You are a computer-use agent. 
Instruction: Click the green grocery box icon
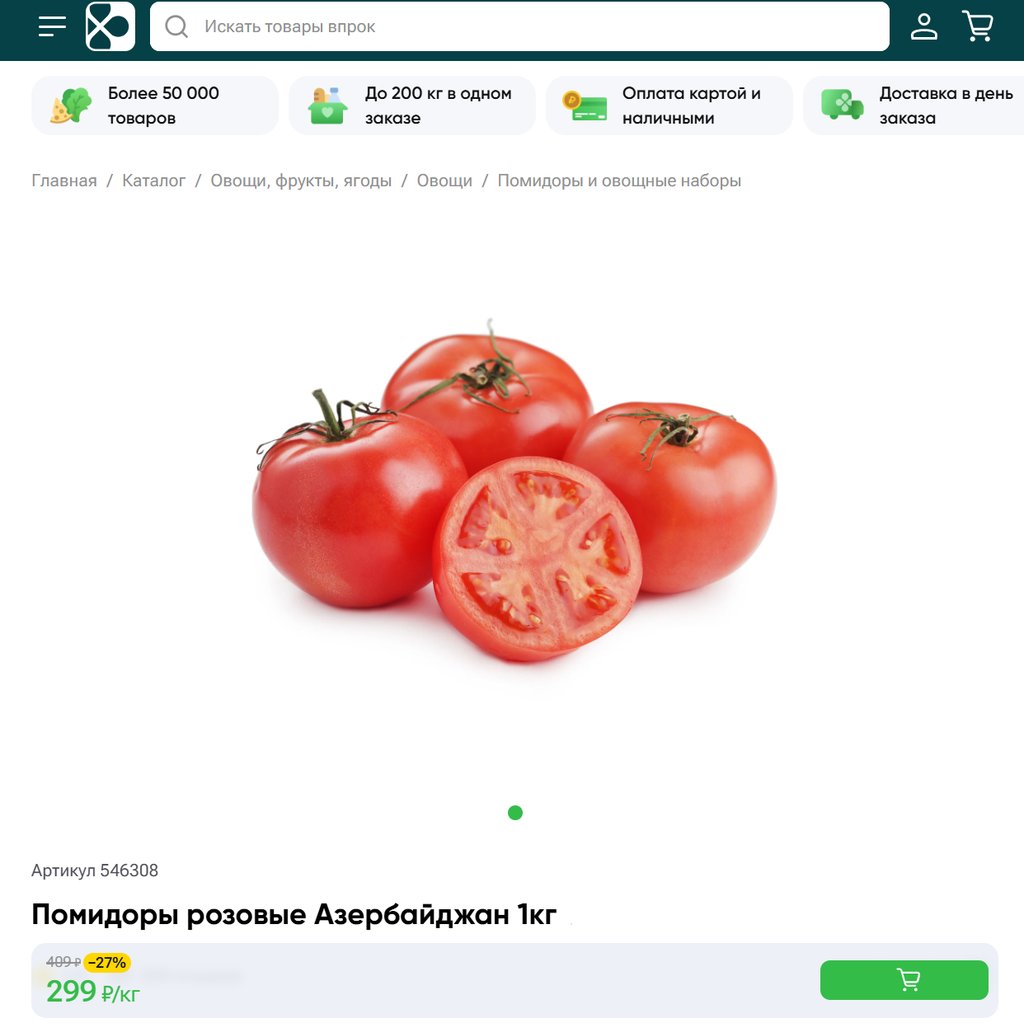click(x=327, y=105)
